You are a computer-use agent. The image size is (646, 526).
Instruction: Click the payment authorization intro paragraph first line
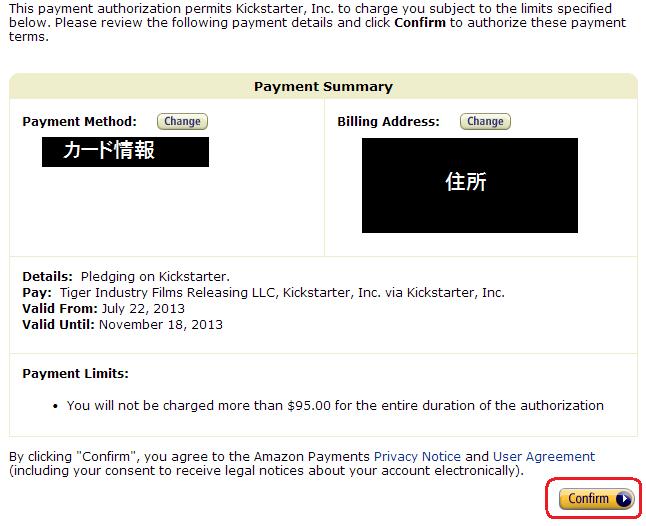[310, 8]
